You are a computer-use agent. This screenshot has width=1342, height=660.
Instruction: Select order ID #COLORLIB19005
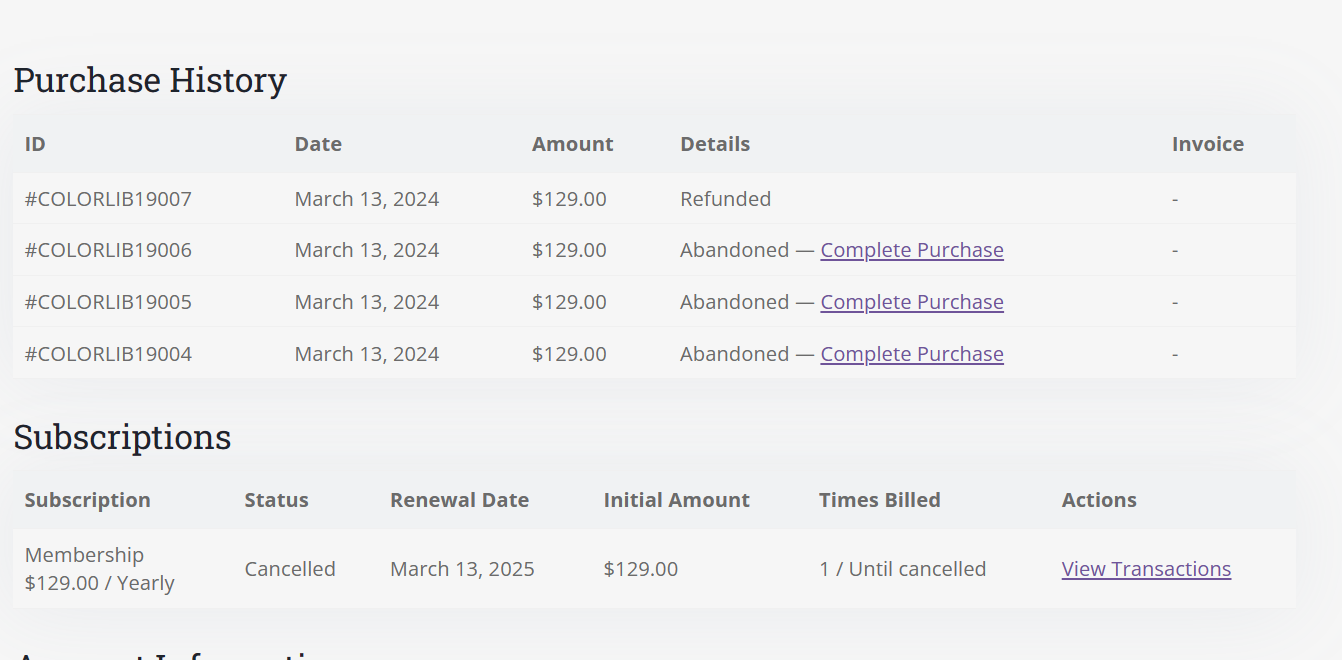(x=108, y=302)
